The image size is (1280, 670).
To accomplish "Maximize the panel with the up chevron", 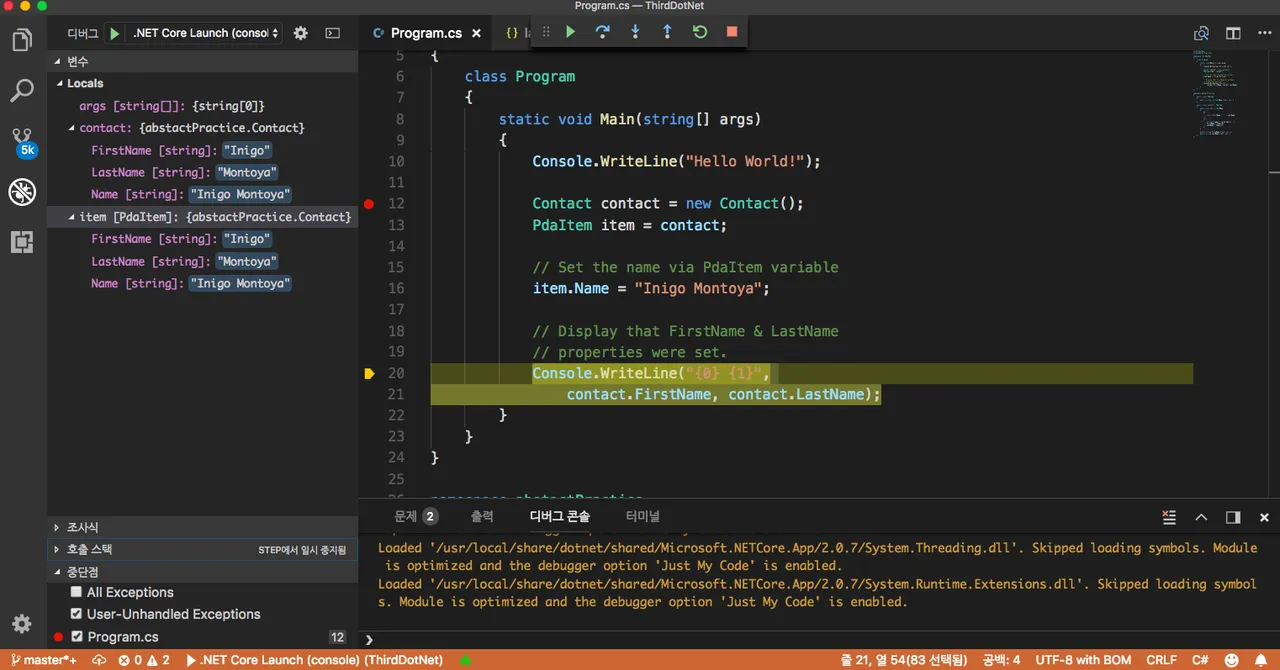I will (1201, 517).
